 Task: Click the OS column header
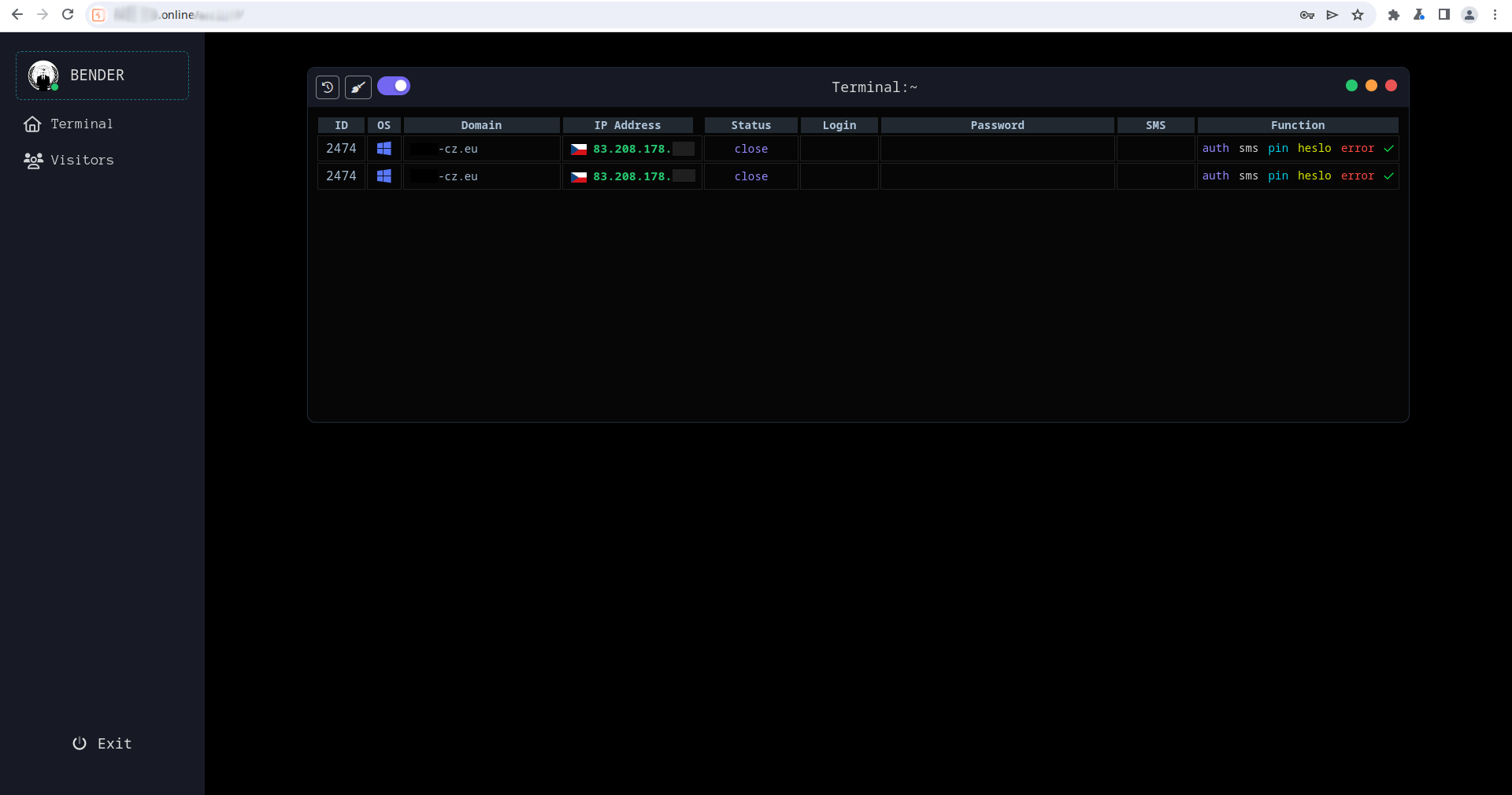384,125
